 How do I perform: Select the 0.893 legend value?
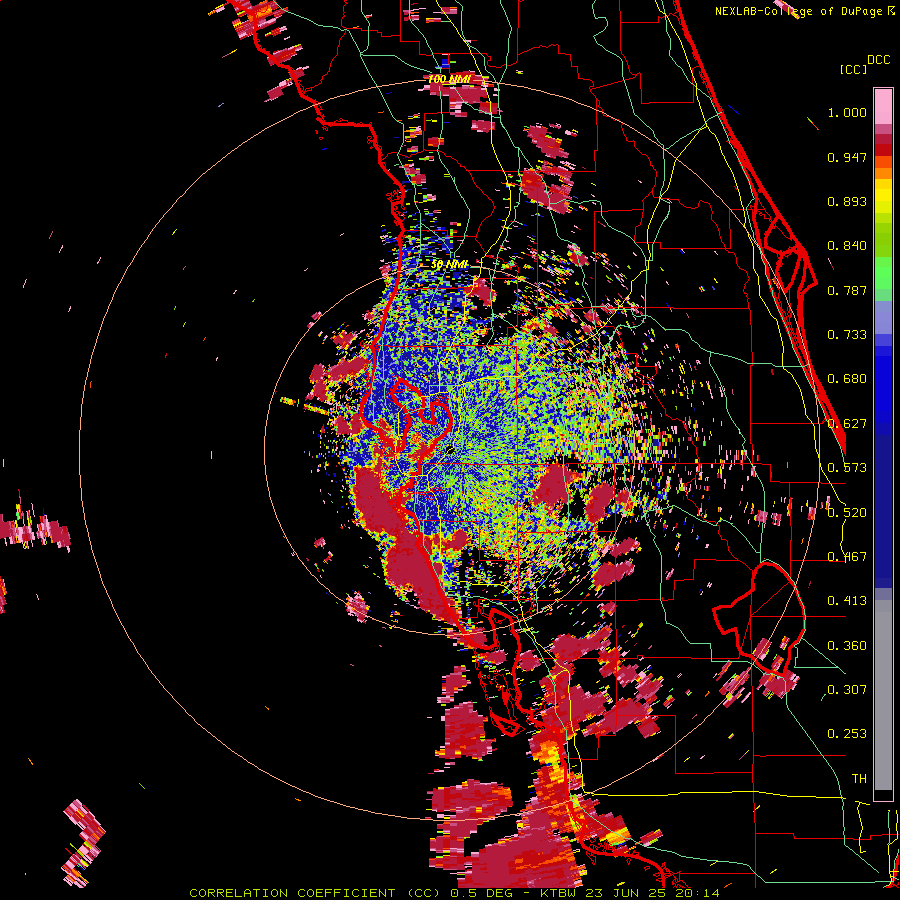[x=847, y=201]
